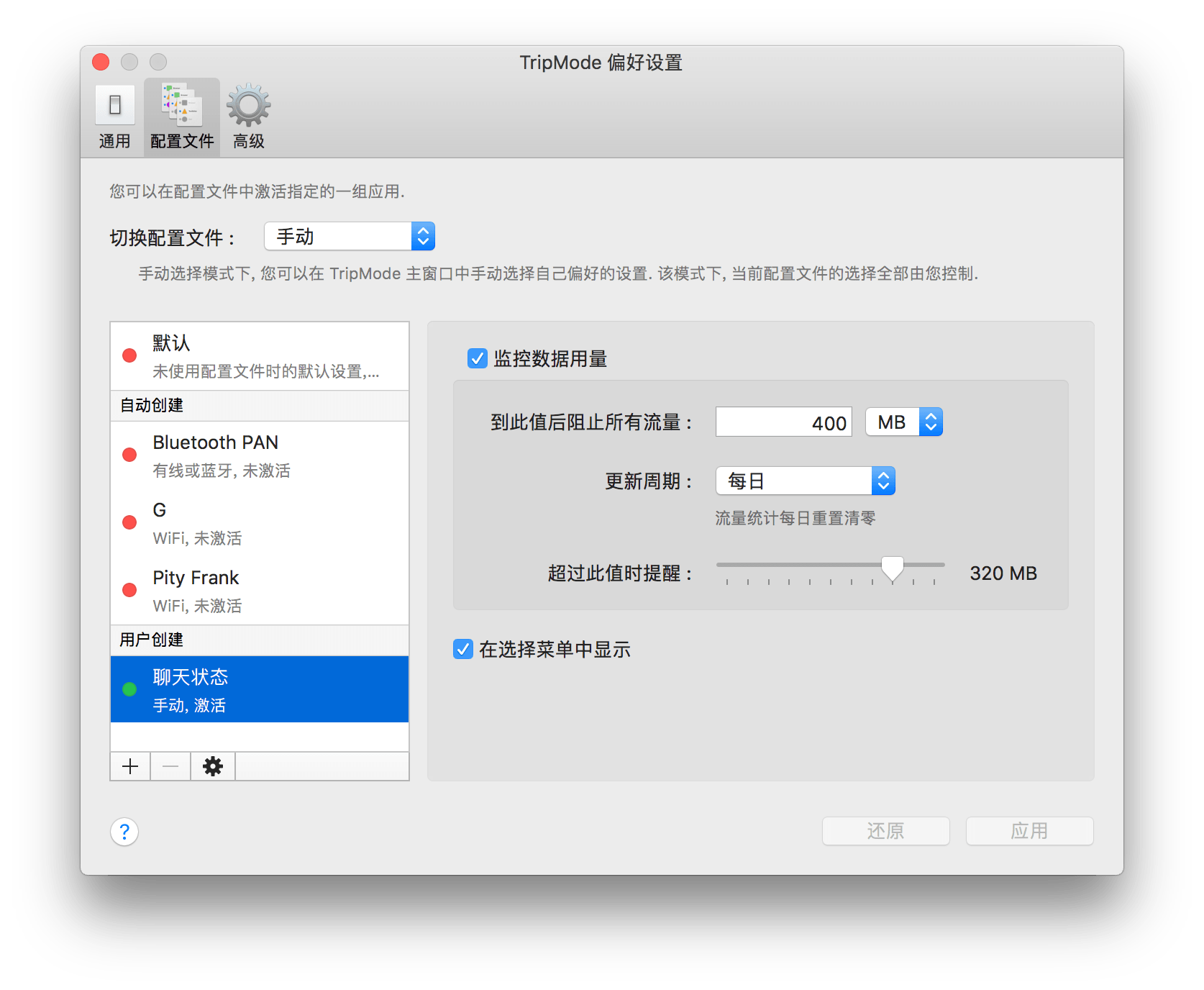Select the 默认 profile row
The width and height of the screenshot is (1204, 990).
(260, 356)
